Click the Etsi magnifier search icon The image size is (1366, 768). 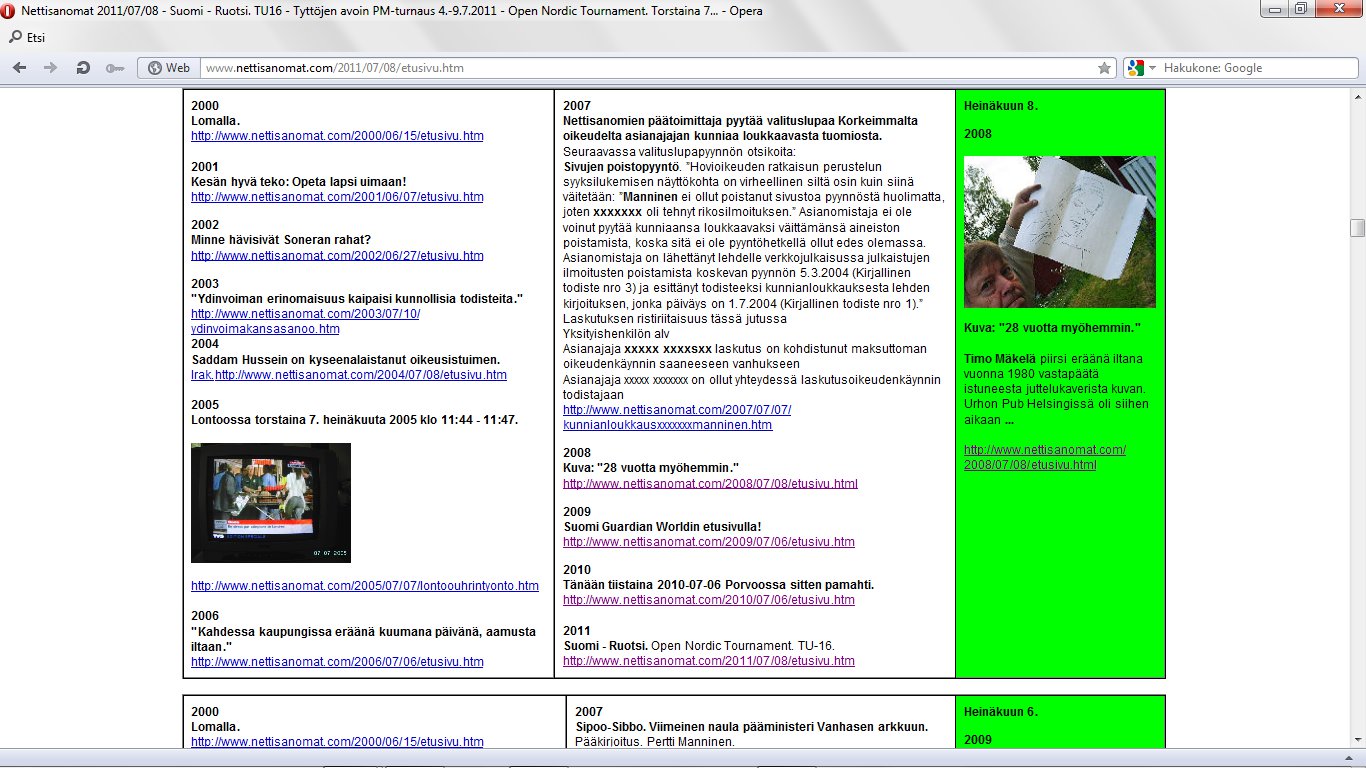click(x=16, y=38)
